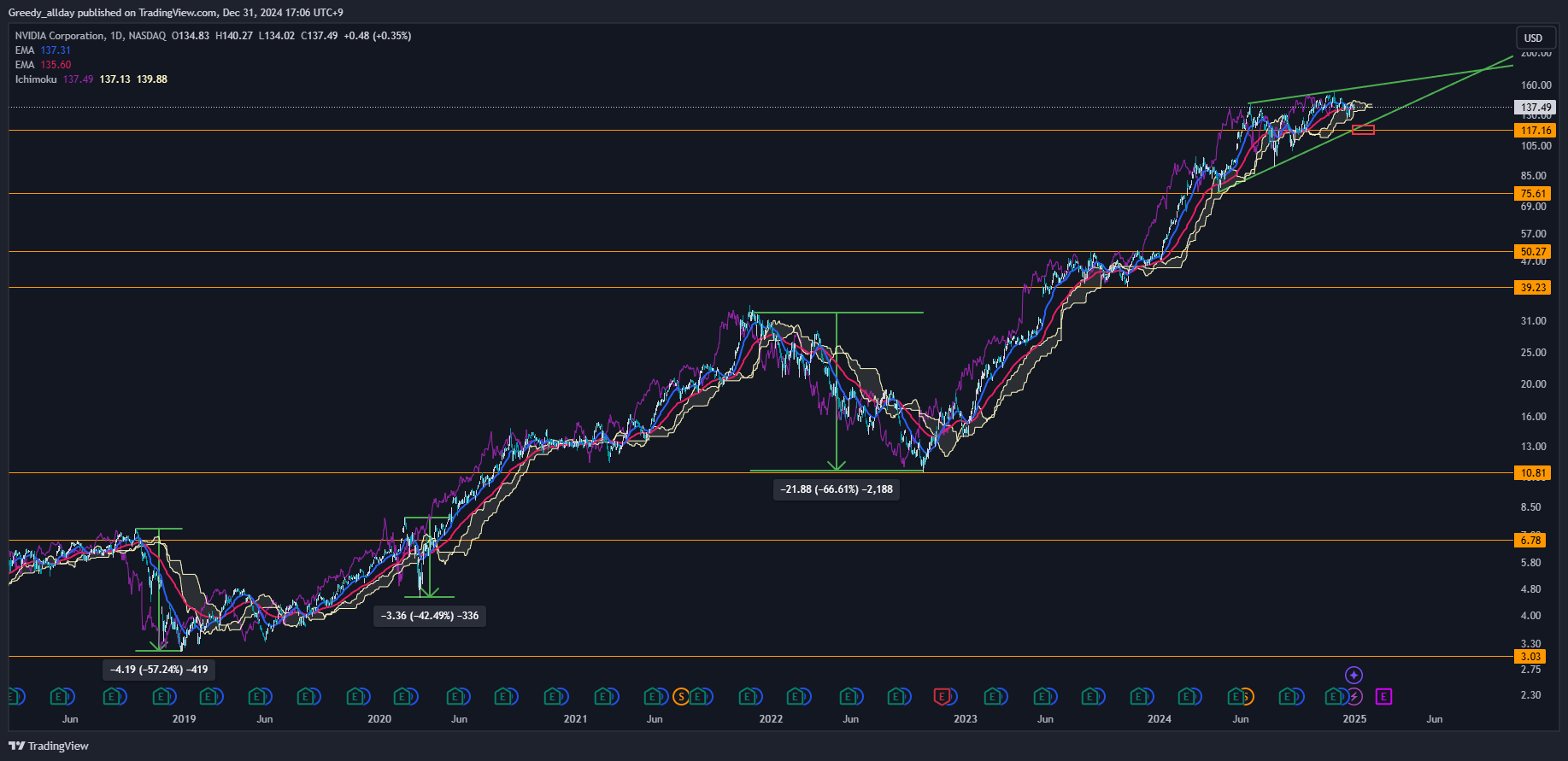
Task: Click the orange stock split marker near 2021
Action: click(681, 697)
